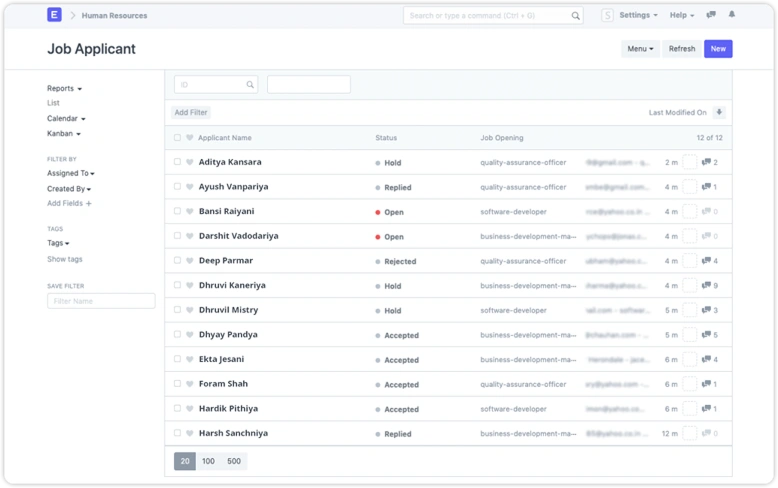The image size is (778, 488).
Task: Click the Filter Name input field
Action: tap(101, 301)
